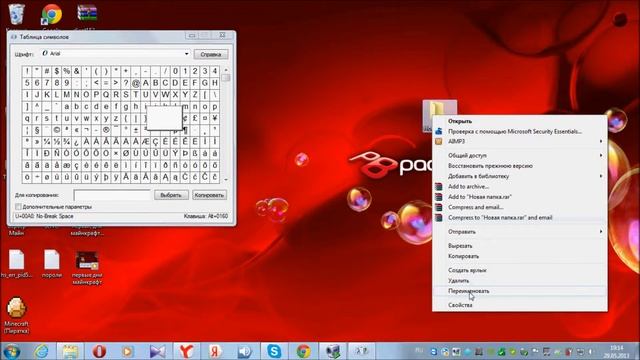Click the taskbar clock showing 19:14
The image size is (640, 360).
pyautogui.click(x=616, y=351)
